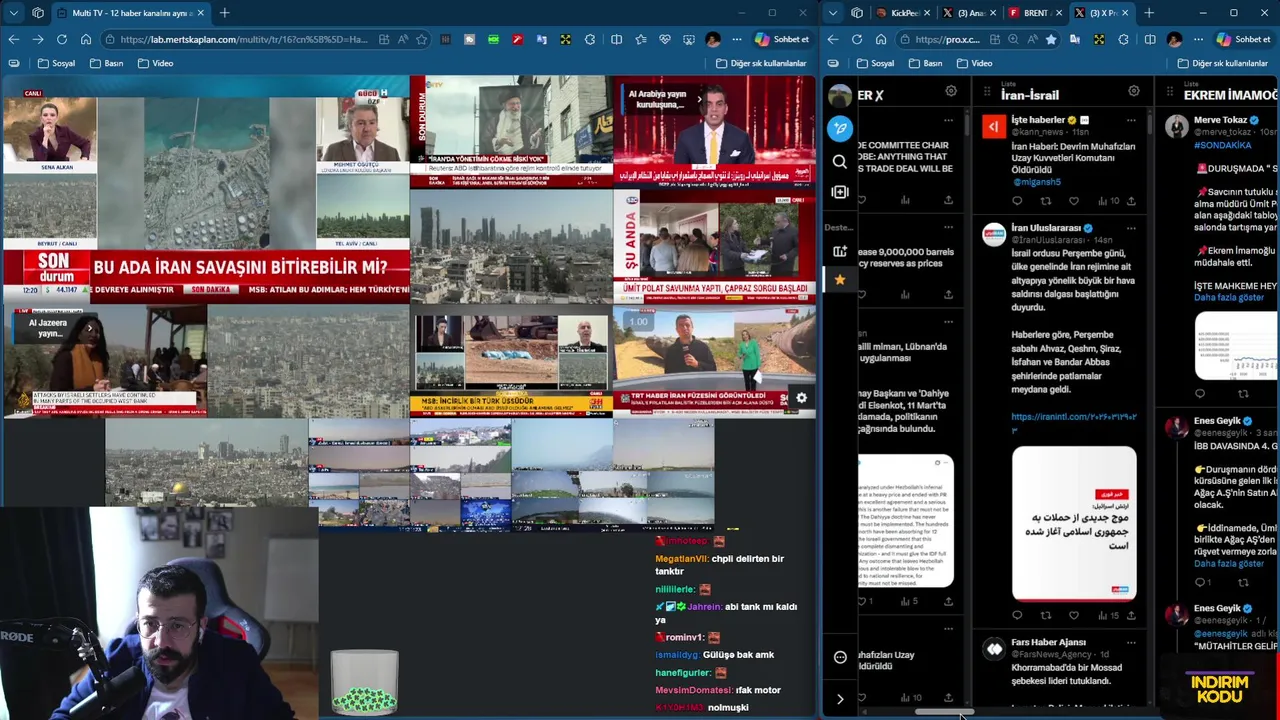Click the Enes Geyik name above the İBB DAVASINDA post

(1216, 421)
